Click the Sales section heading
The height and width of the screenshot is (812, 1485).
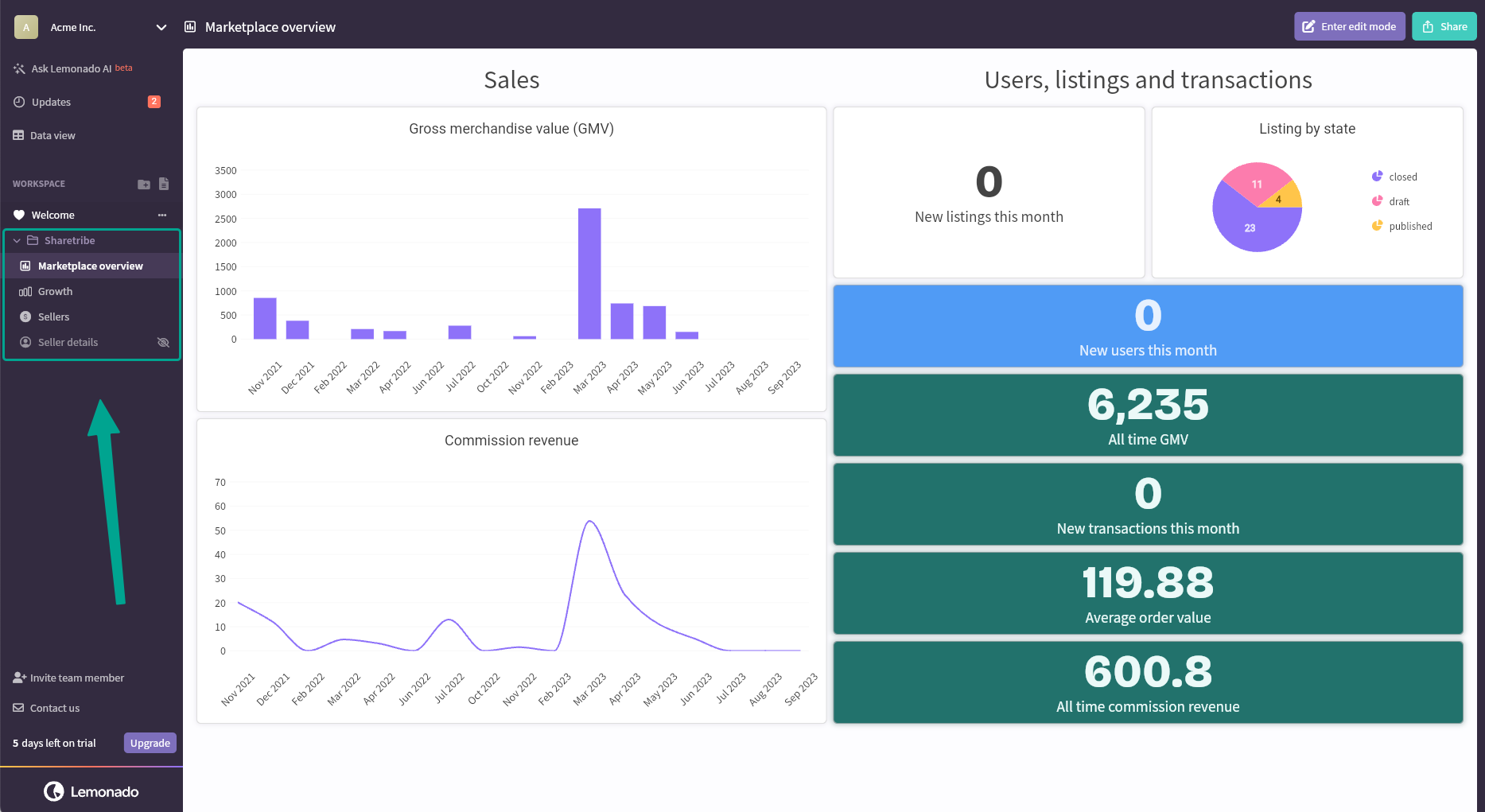[x=511, y=80]
